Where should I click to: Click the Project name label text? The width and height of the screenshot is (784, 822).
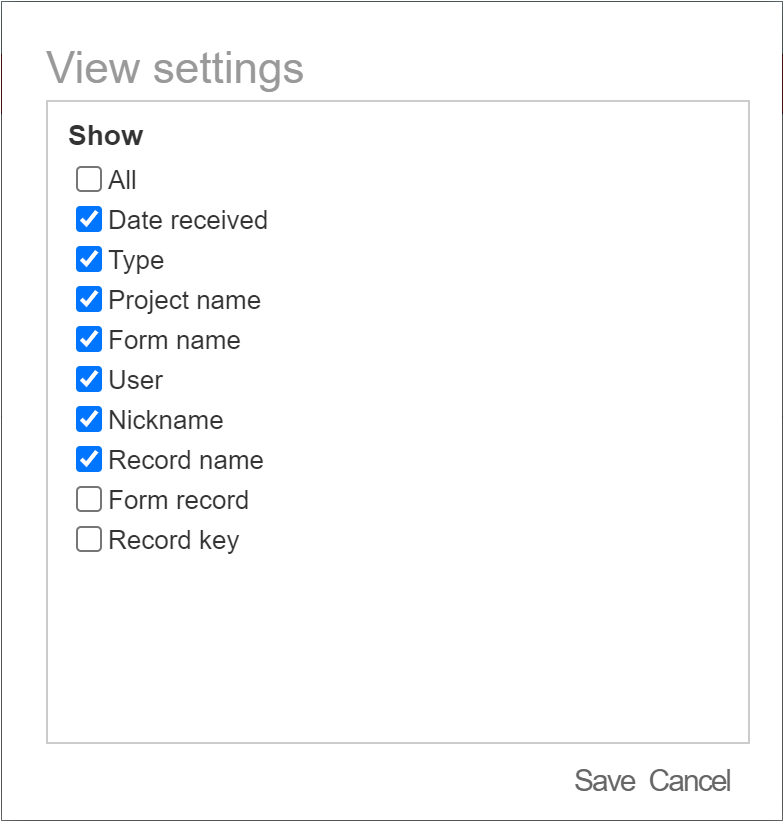point(184,301)
